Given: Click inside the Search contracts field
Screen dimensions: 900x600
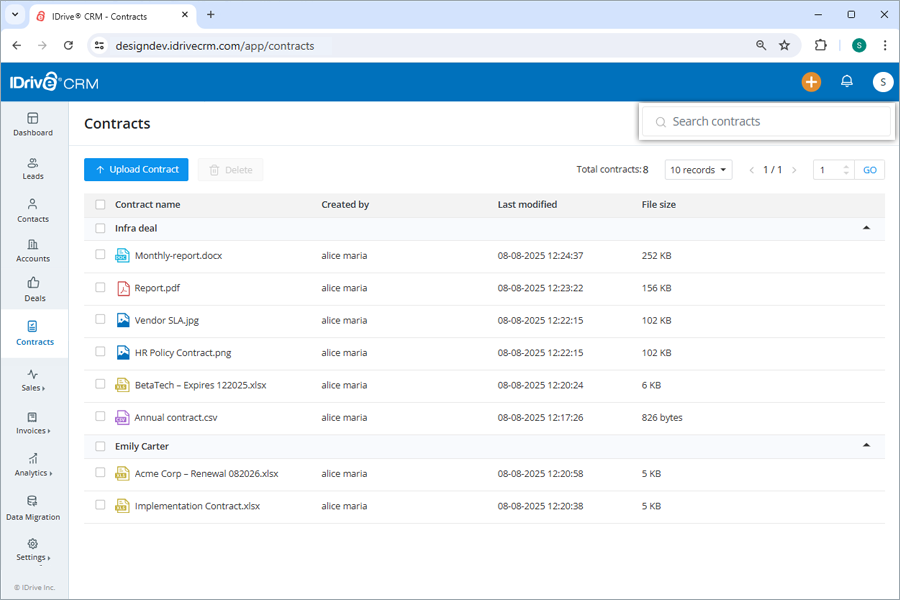Looking at the screenshot, I should tap(766, 121).
